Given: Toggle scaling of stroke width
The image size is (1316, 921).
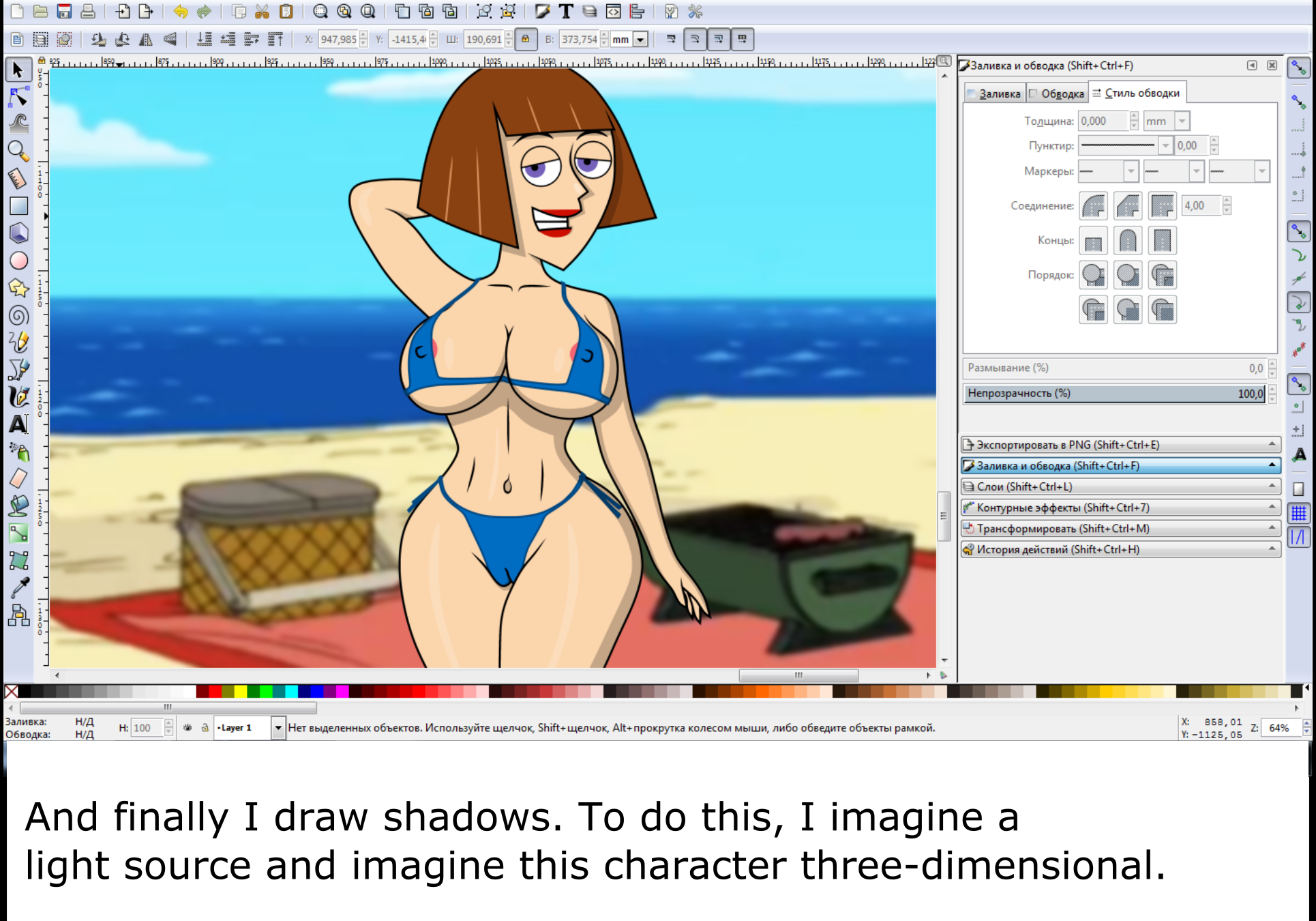Looking at the screenshot, I should coord(671,40).
